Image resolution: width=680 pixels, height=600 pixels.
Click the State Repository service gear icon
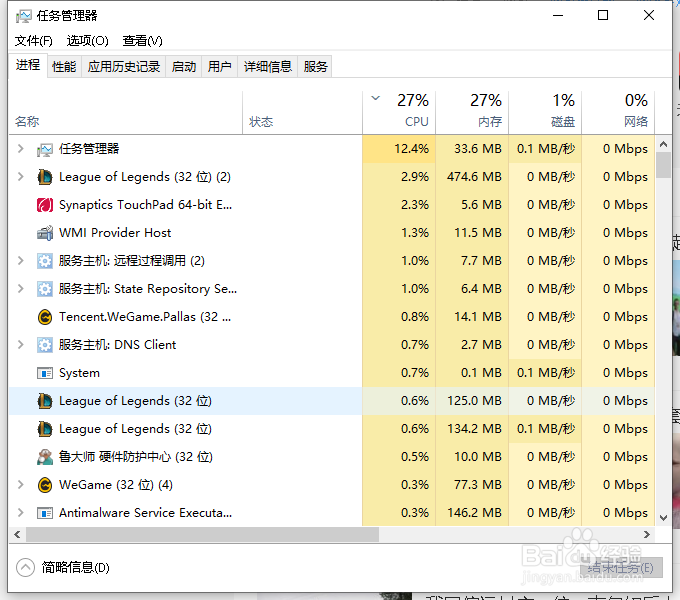pos(45,289)
